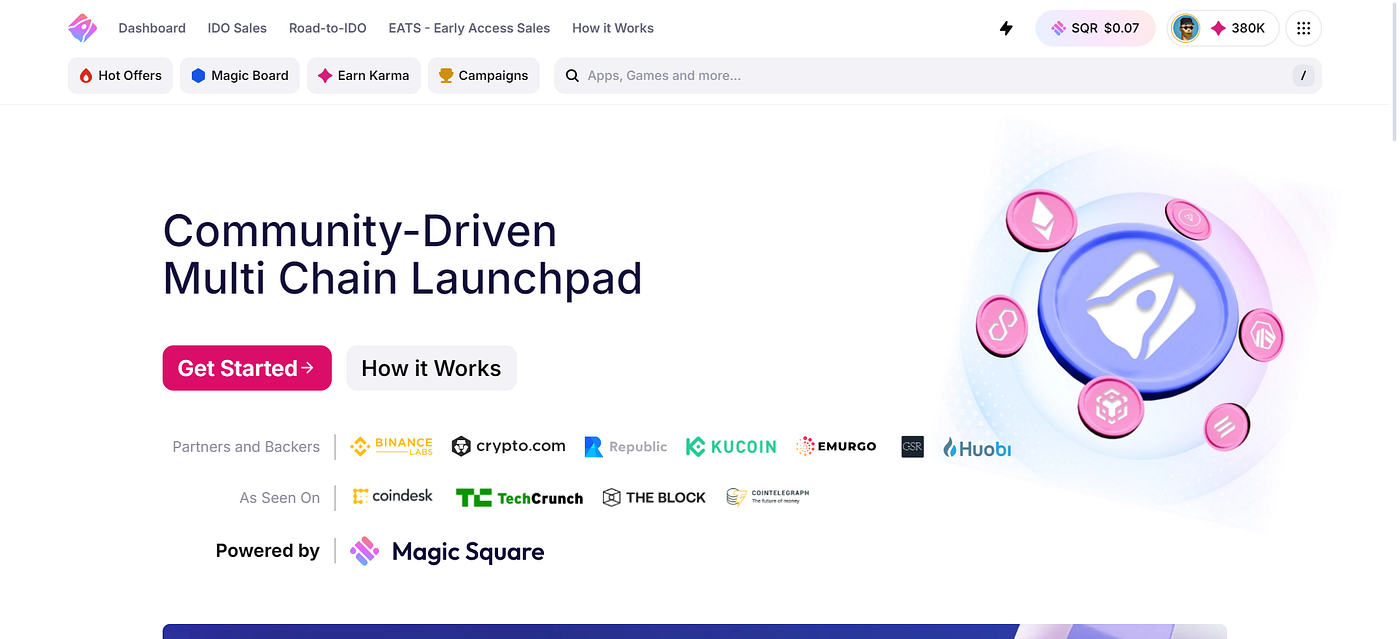1400x639 pixels.
Task: Click the pink Get Started button
Action: point(247,368)
